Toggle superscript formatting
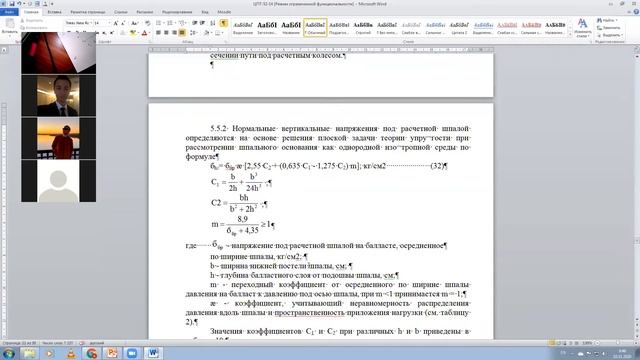The image size is (640, 360). (x=111, y=33)
